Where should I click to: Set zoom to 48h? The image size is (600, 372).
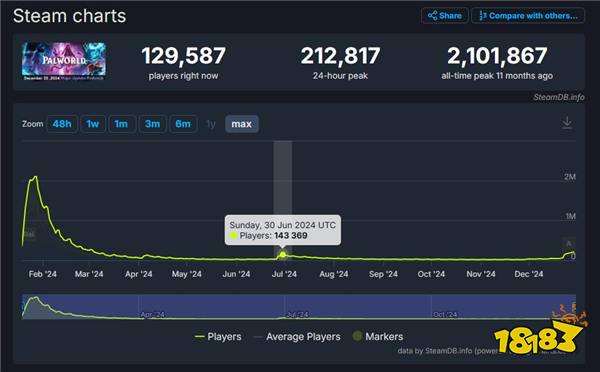point(62,124)
